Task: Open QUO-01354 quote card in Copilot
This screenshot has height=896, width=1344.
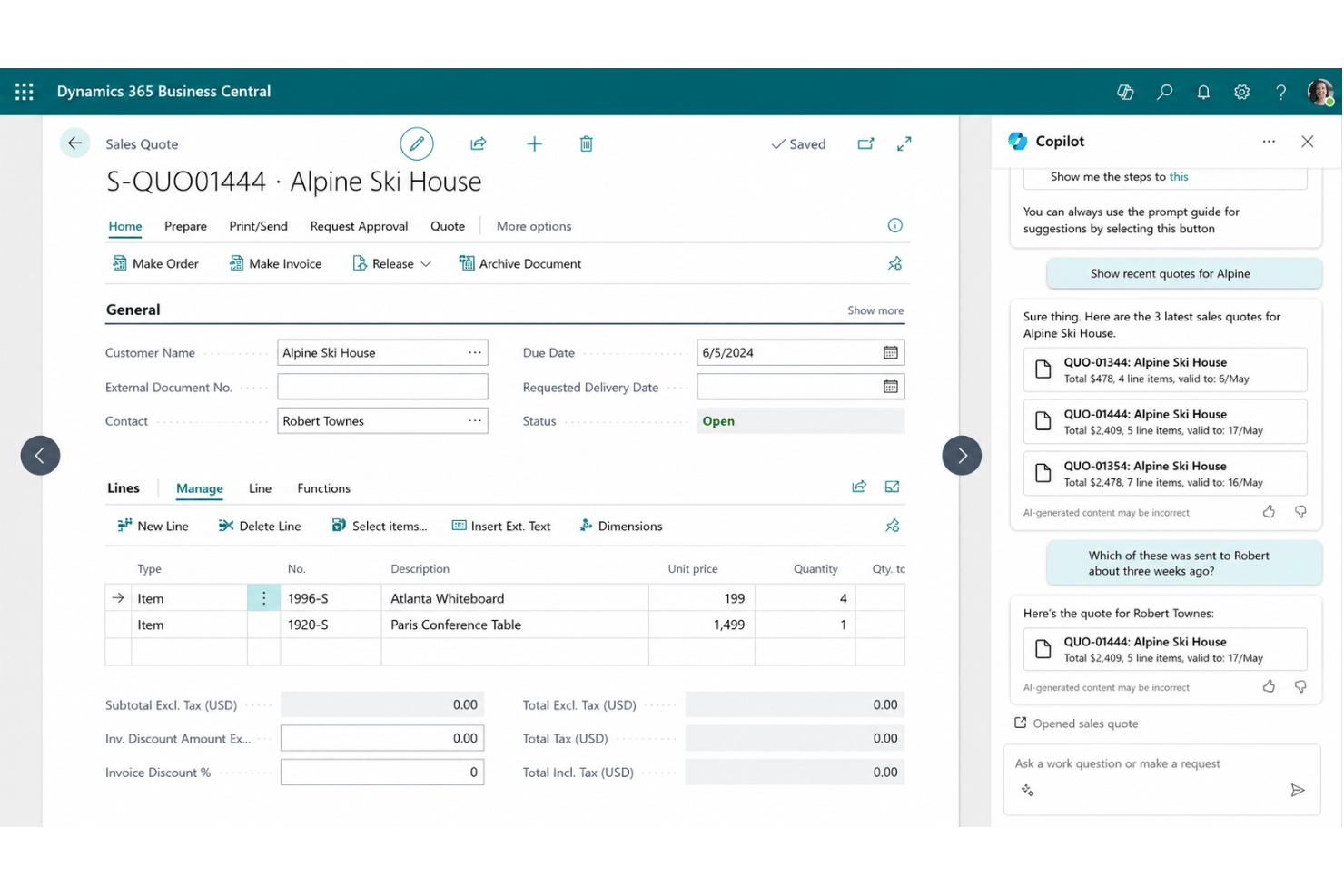Action: tap(1165, 473)
